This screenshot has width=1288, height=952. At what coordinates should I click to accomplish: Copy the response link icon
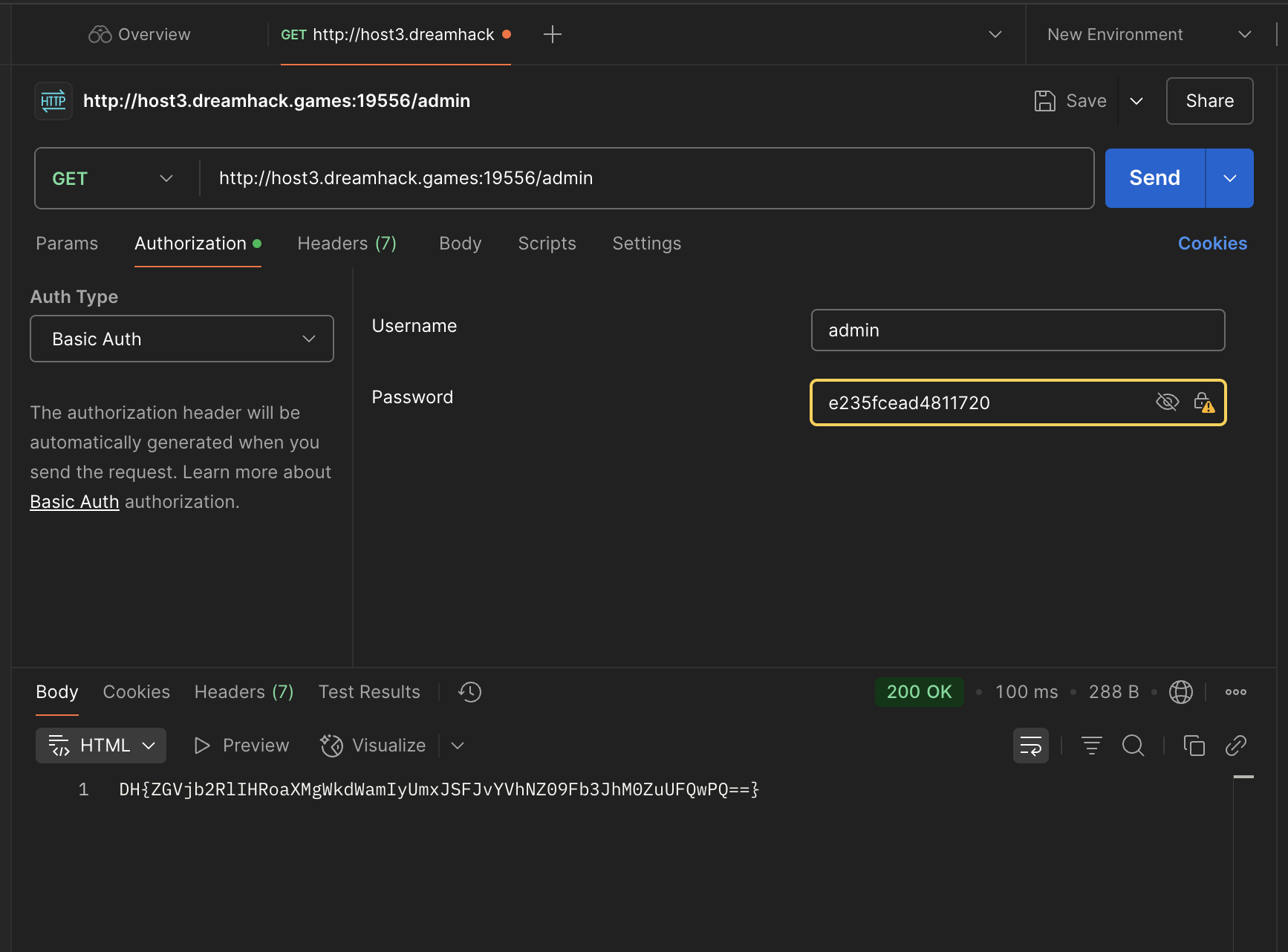click(x=1235, y=746)
